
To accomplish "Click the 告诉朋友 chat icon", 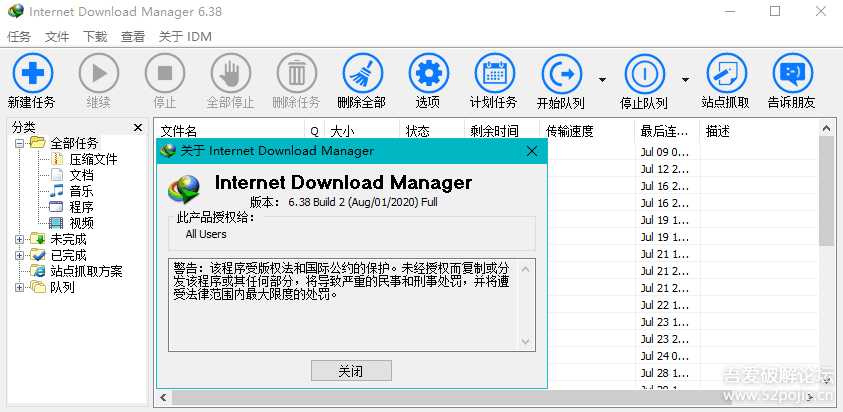I will pos(792,73).
